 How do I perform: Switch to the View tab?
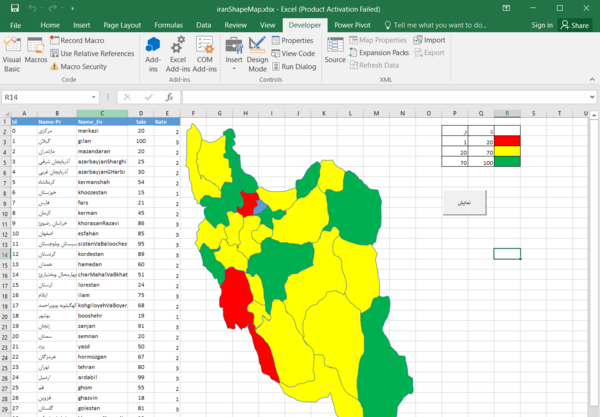point(267,25)
